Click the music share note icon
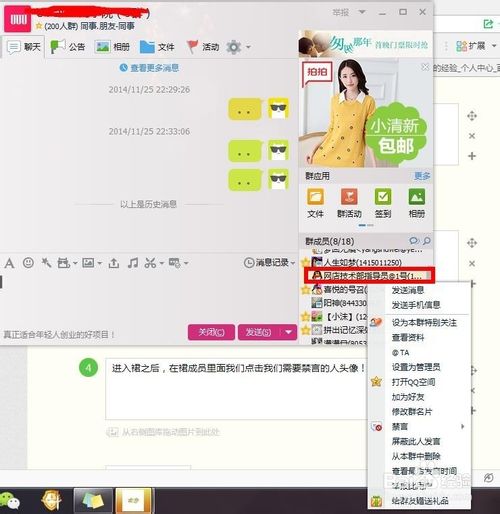Viewport: 500px width, 514px height. coord(133,263)
